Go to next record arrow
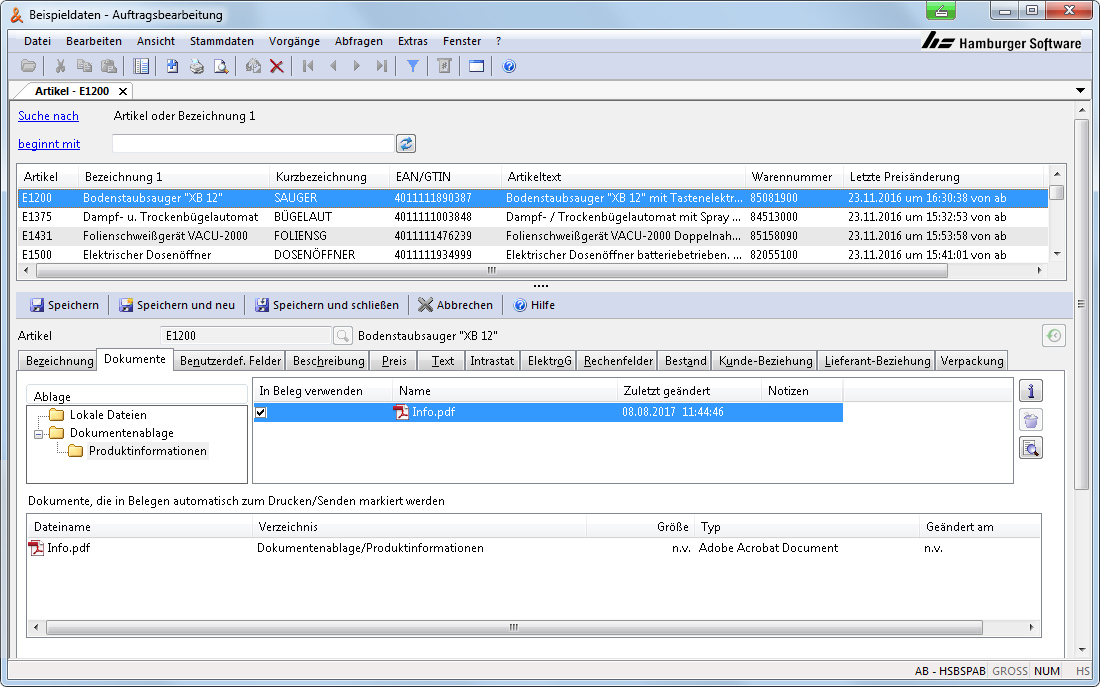Screen dimensions: 1100x687 (x=357, y=67)
